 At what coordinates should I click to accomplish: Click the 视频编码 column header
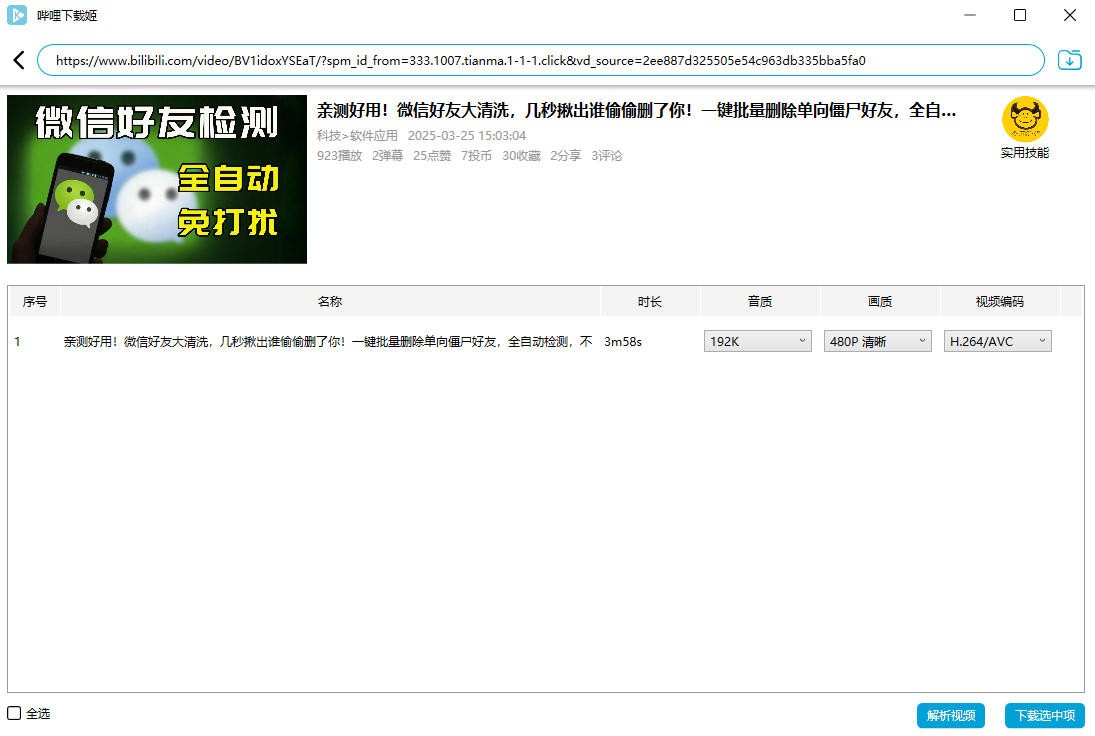(999, 302)
